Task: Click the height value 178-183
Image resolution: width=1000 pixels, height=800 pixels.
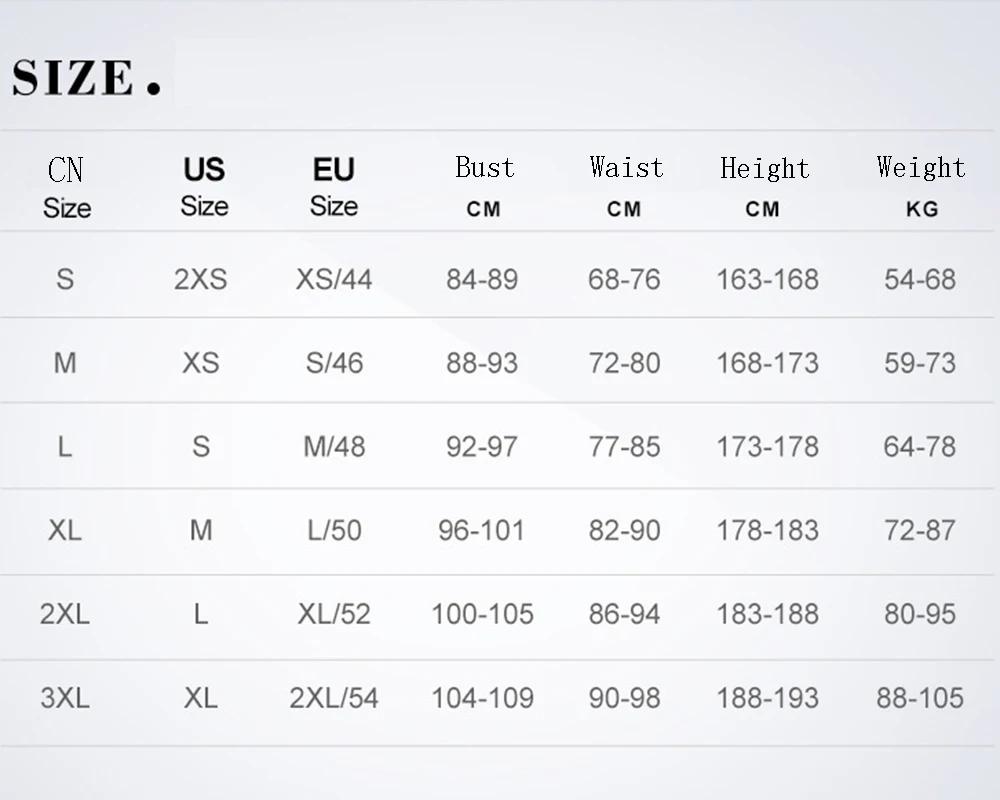Action: 768,530
